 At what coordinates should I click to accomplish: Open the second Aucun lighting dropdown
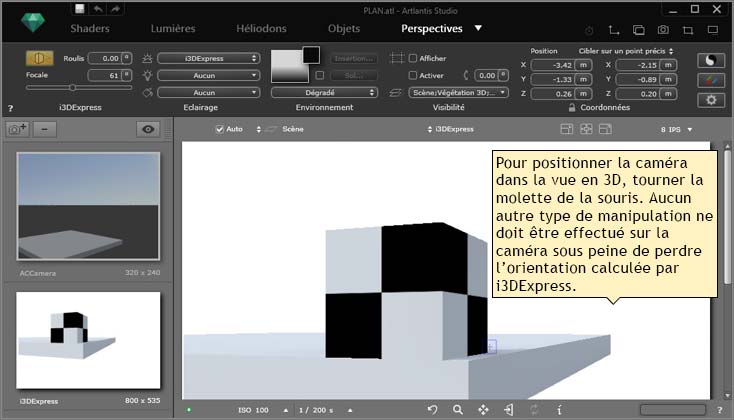click(x=208, y=92)
